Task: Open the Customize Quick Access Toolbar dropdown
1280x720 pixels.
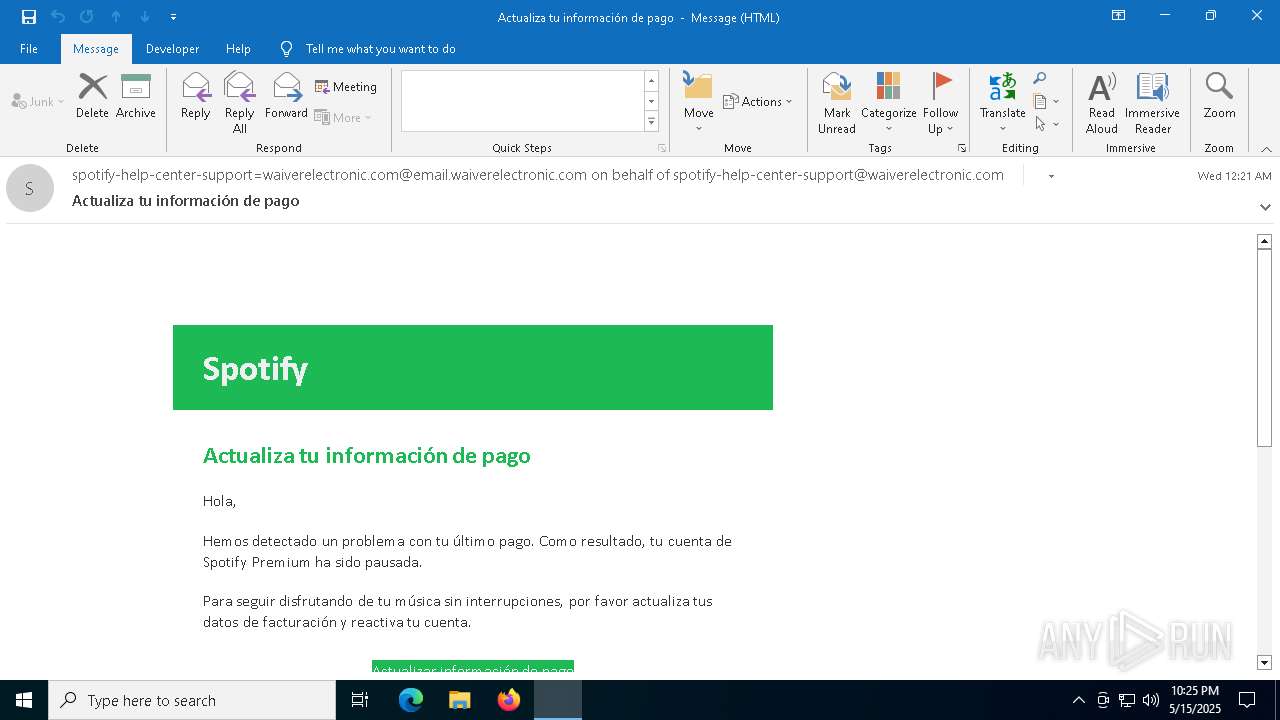Action: tap(174, 17)
